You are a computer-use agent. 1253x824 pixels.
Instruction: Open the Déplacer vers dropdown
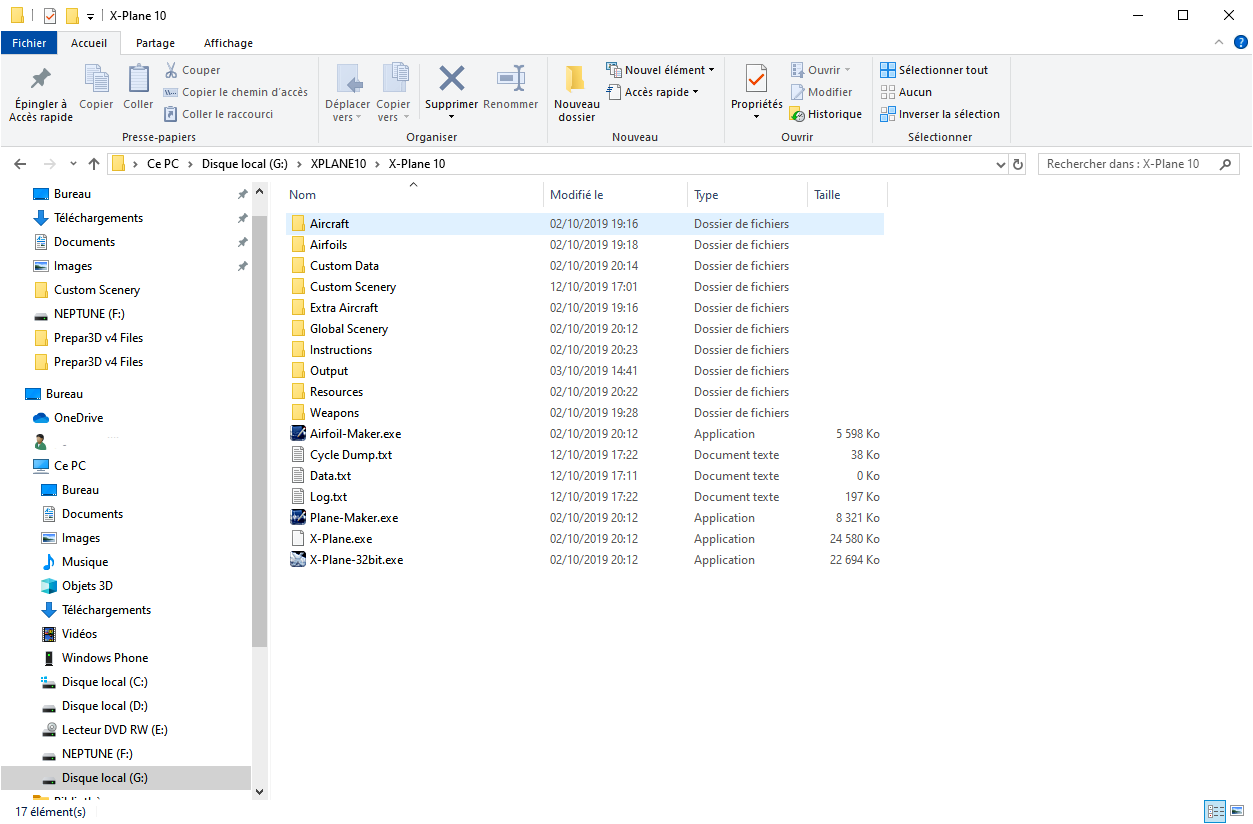point(347,93)
